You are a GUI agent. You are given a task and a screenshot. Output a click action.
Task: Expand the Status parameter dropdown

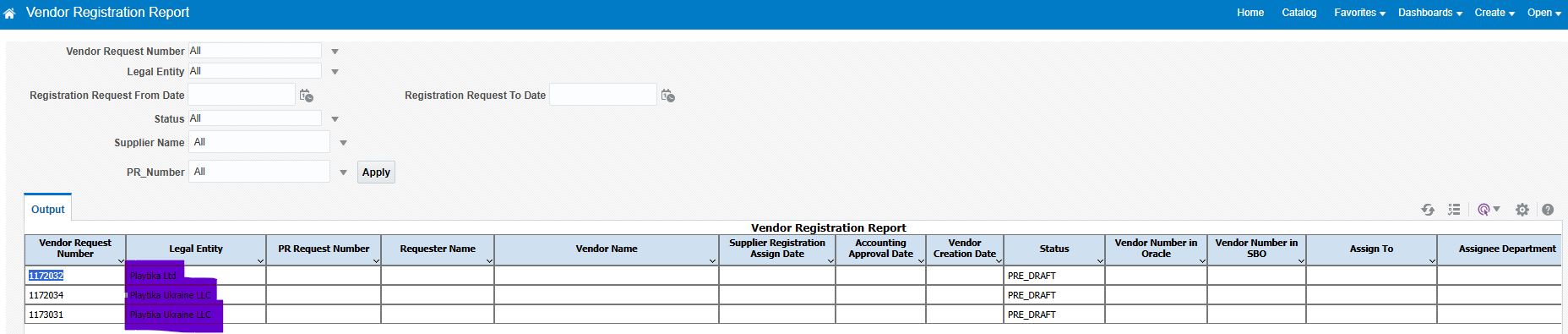click(335, 119)
